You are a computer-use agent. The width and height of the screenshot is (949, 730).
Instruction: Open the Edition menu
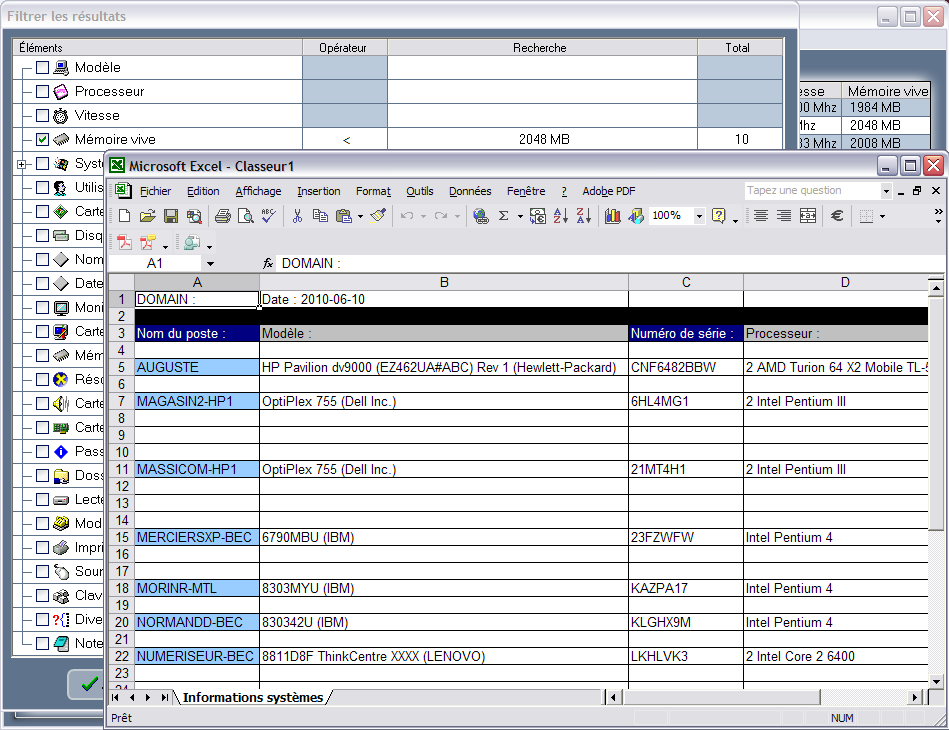(203, 191)
